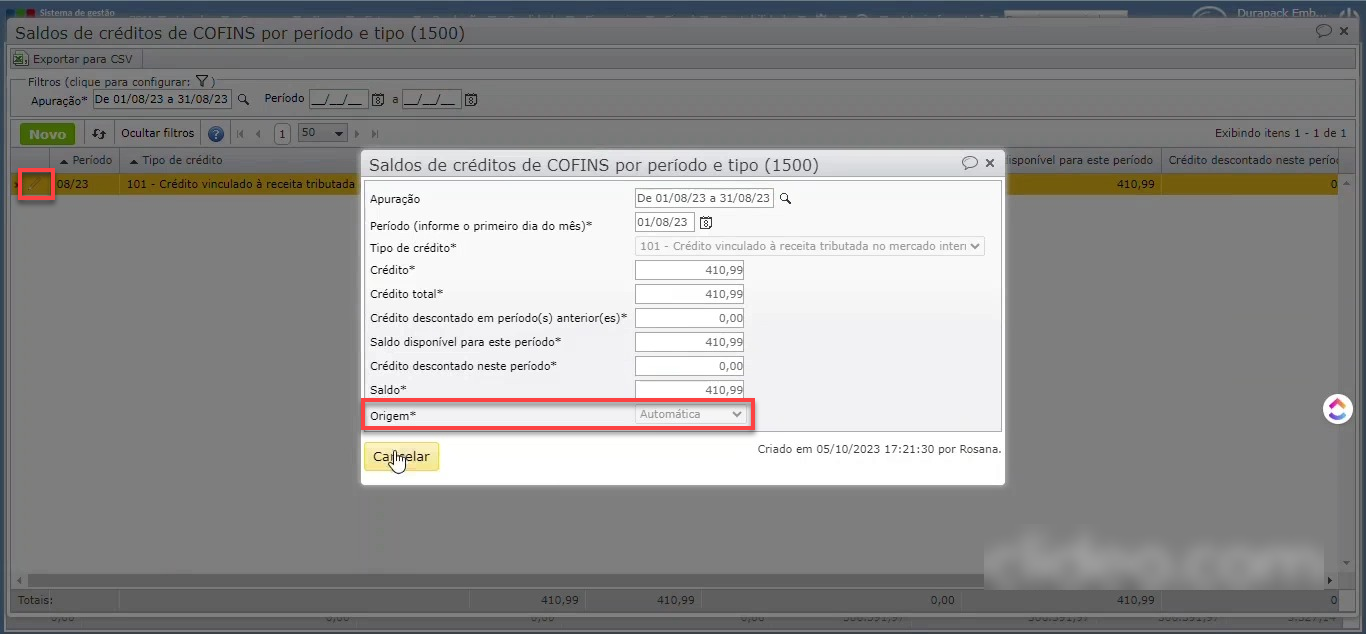Click the horizontal scrollbar right arrow
The width and height of the screenshot is (1366, 634).
[x=1330, y=580]
